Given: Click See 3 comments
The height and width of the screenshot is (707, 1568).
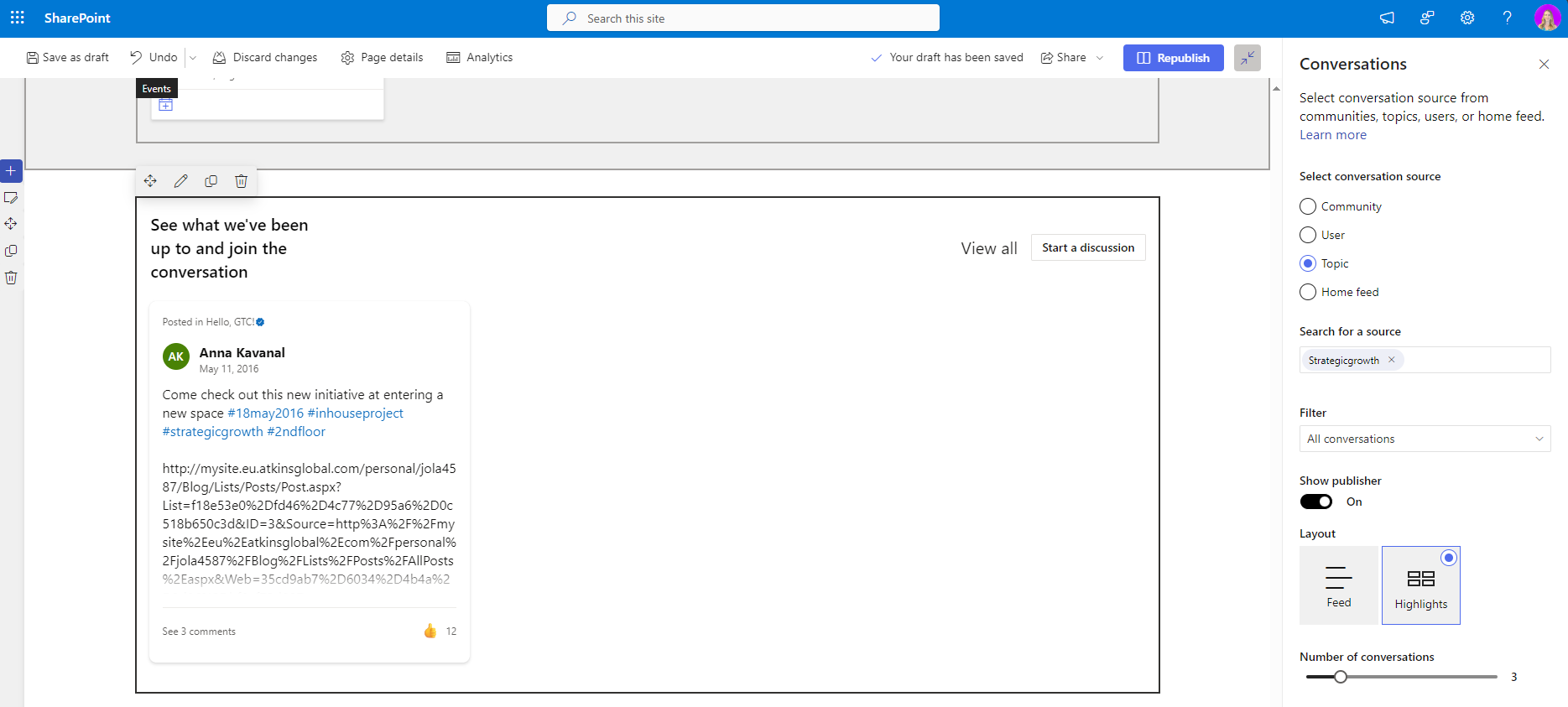Looking at the screenshot, I should click(199, 632).
